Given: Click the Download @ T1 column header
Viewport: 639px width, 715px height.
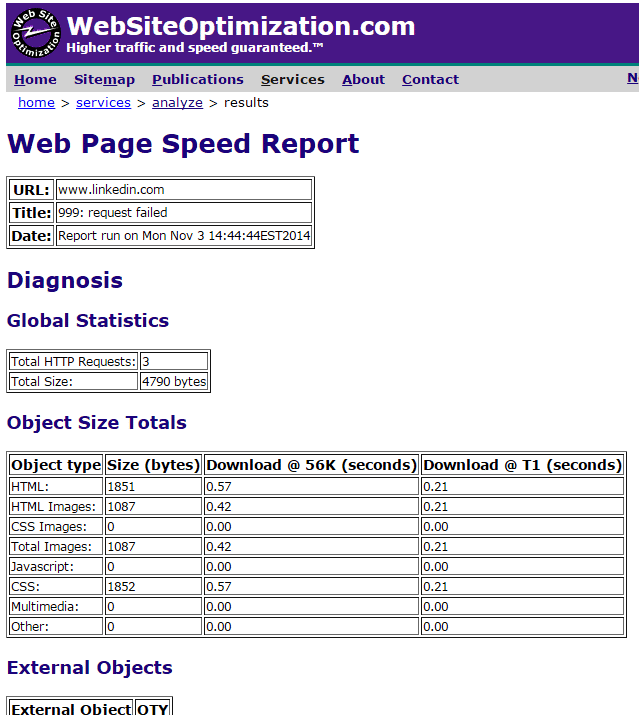Looking at the screenshot, I should [522, 465].
